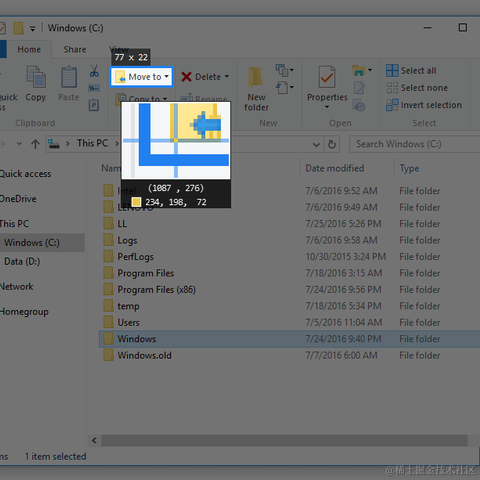Expand the Properties dropdown arrow
Image resolution: width=480 pixels, height=480 pixels.
click(327, 107)
